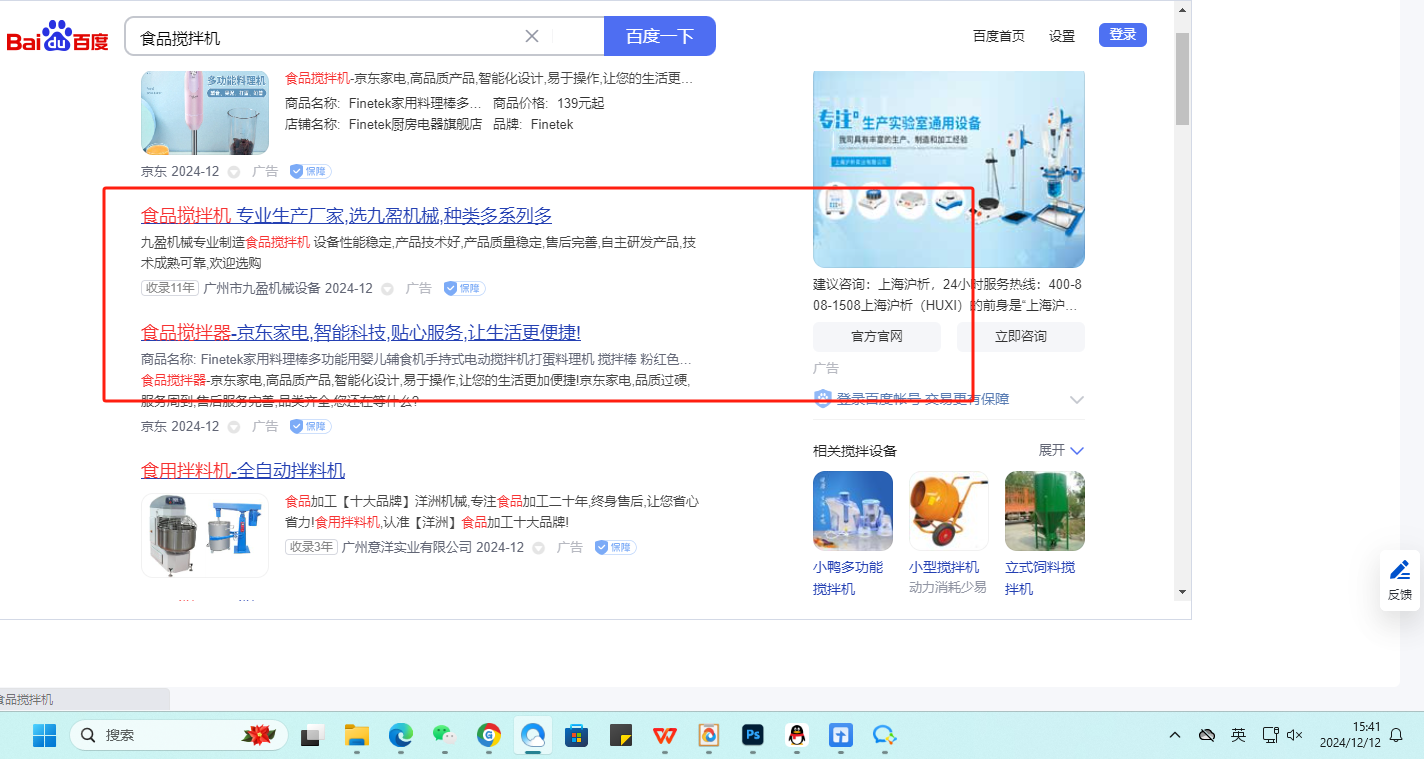Launch WPS Office from the taskbar
Viewport: 1424px width, 759px height.
pos(664,736)
